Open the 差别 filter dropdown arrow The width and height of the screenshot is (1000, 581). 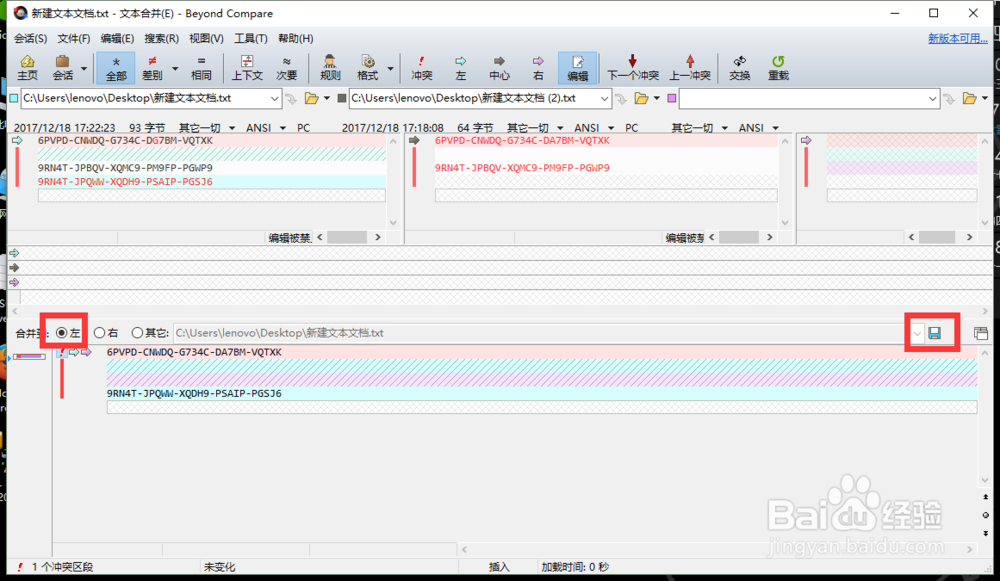(175, 69)
